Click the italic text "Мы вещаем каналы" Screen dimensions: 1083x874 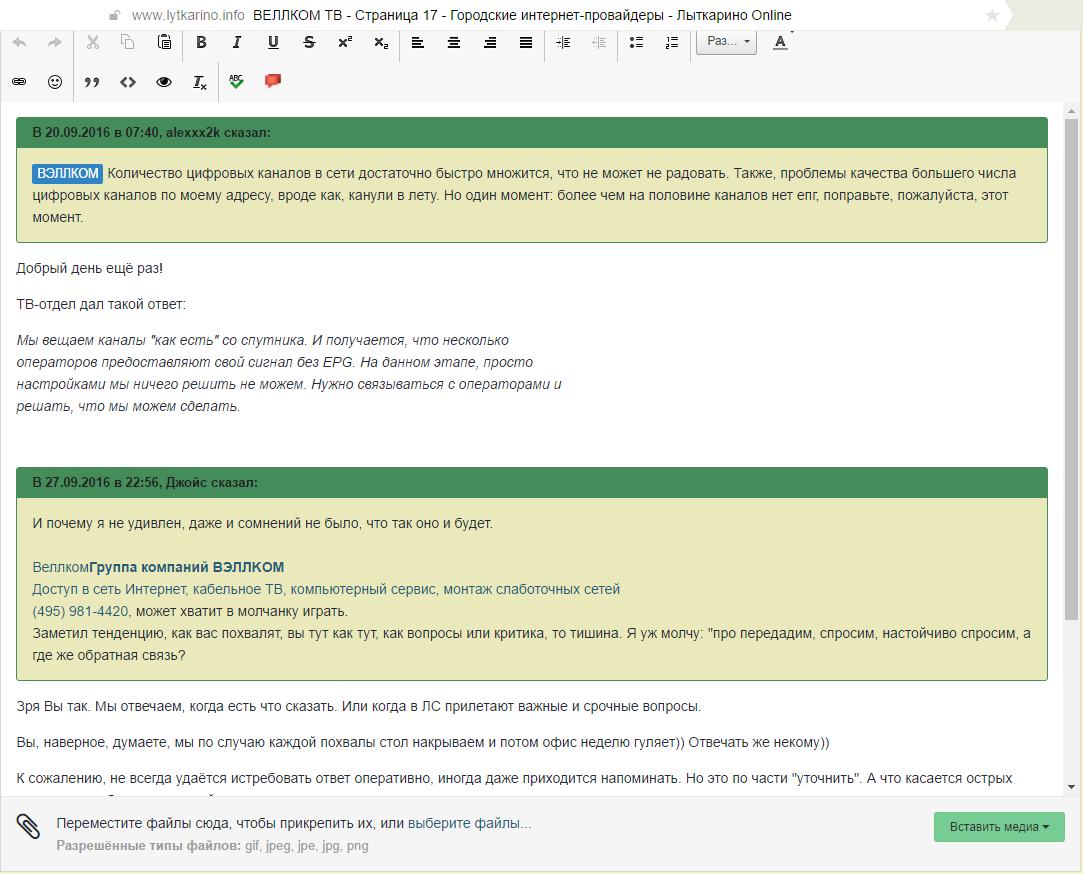tap(82, 341)
